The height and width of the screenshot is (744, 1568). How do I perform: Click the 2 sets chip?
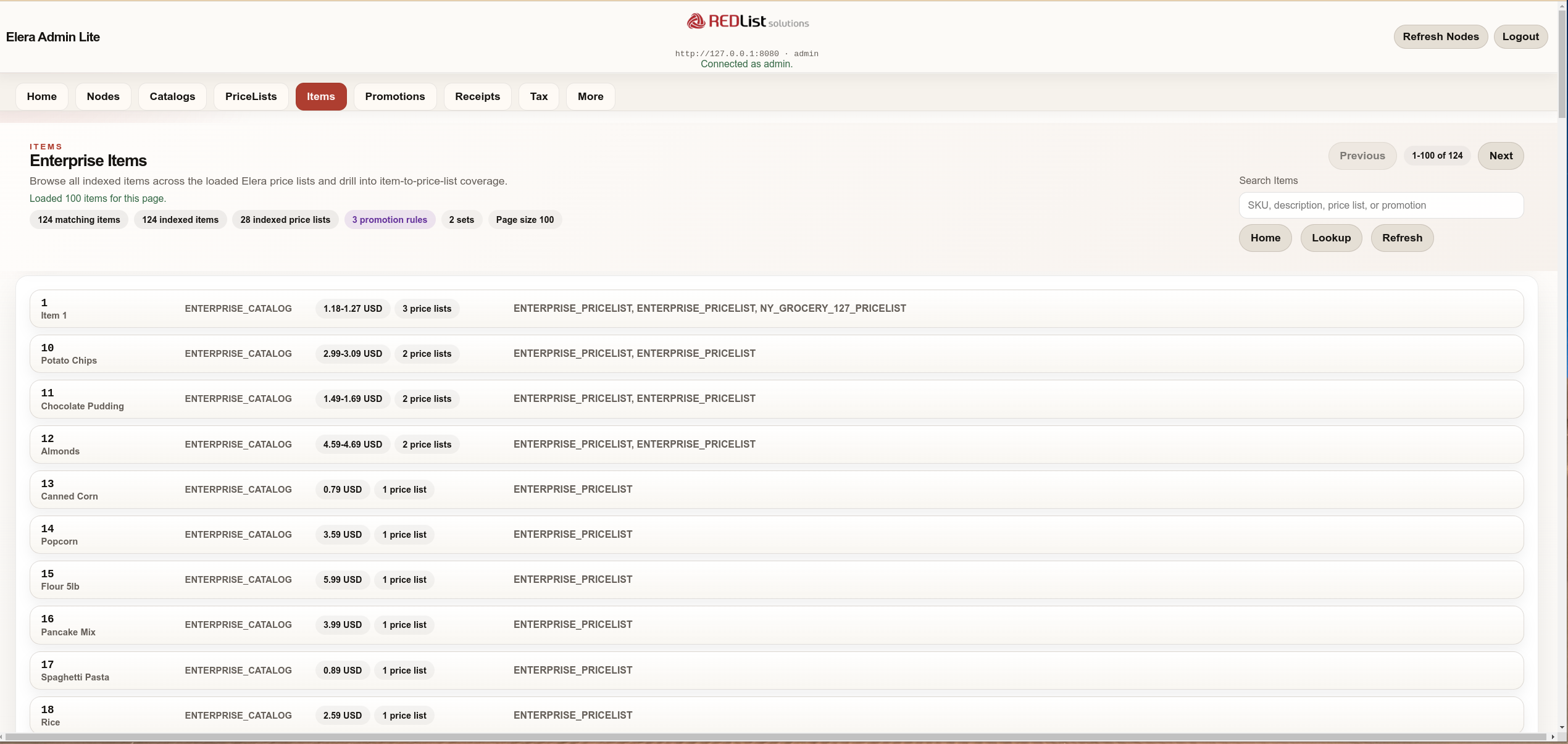pyautogui.click(x=462, y=220)
